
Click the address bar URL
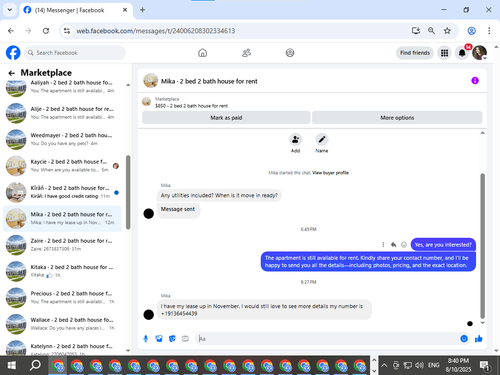click(156, 31)
